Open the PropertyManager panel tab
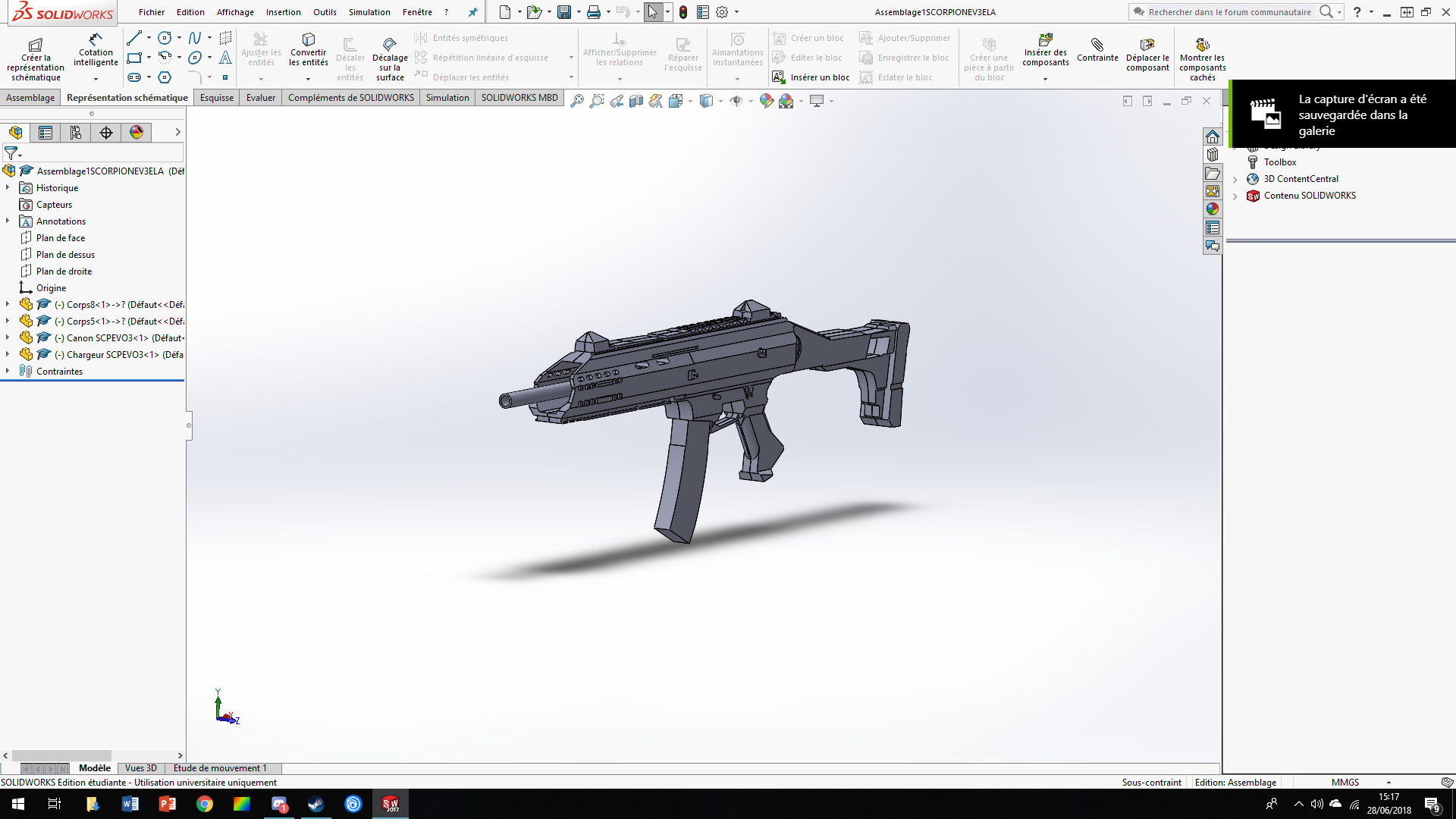This screenshot has width=1456, height=819. 45,133
